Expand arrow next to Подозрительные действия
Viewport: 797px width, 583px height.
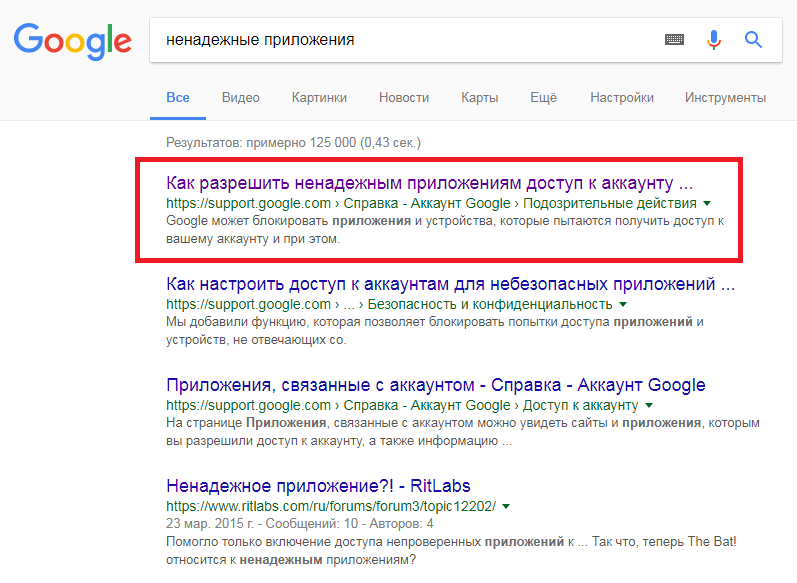click(707, 203)
